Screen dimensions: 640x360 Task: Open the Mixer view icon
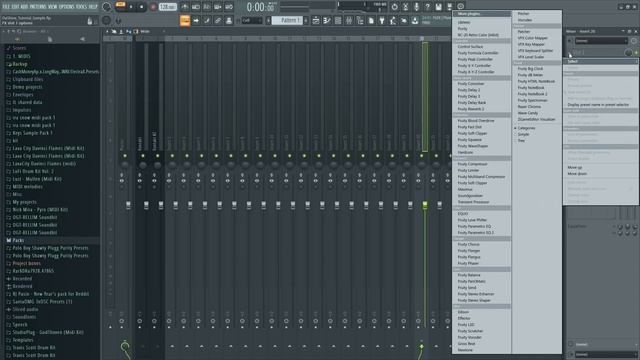point(349,20)
